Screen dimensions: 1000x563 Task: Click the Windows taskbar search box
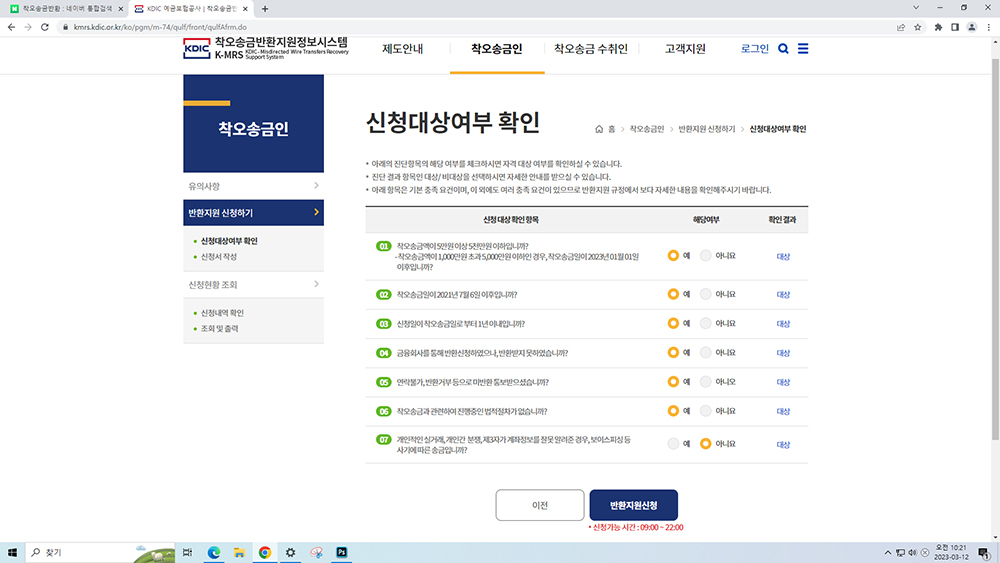100,552
